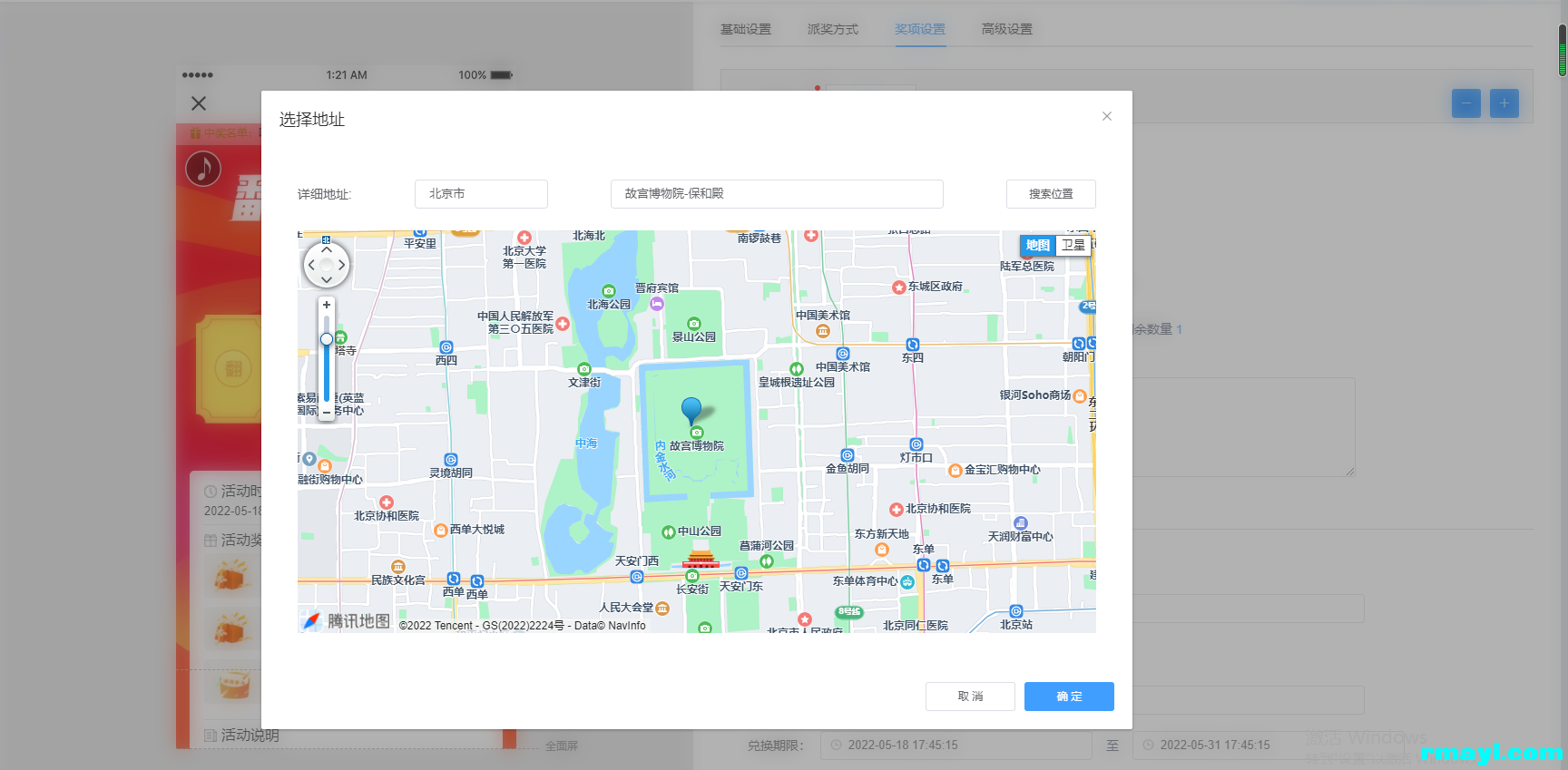Close the 选择地址 dialog
Viewport: 1568px width, 770px height.
(x=1106, y=116)
